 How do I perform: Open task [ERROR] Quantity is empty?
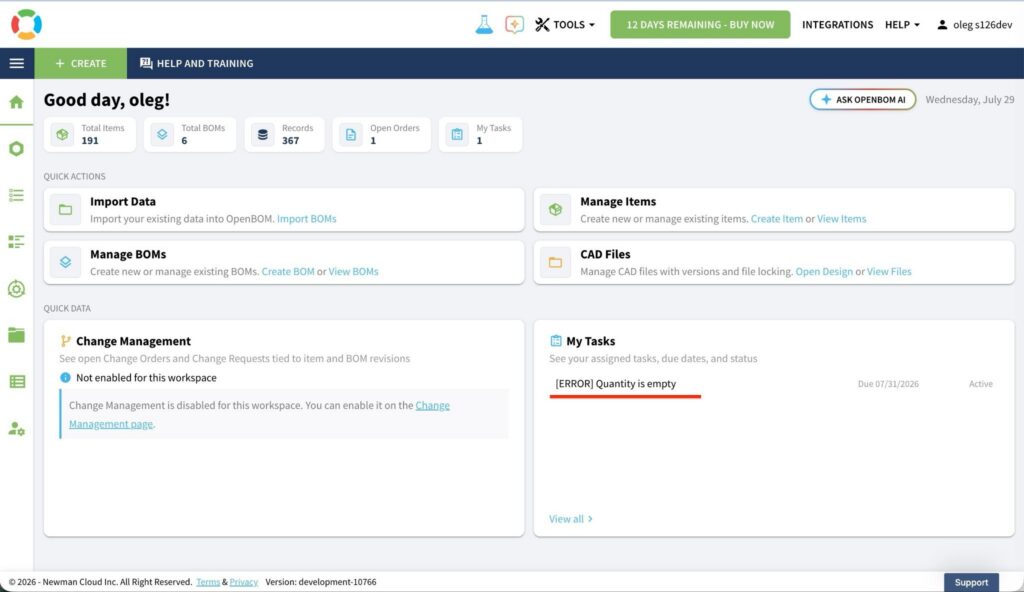[615, 384]
